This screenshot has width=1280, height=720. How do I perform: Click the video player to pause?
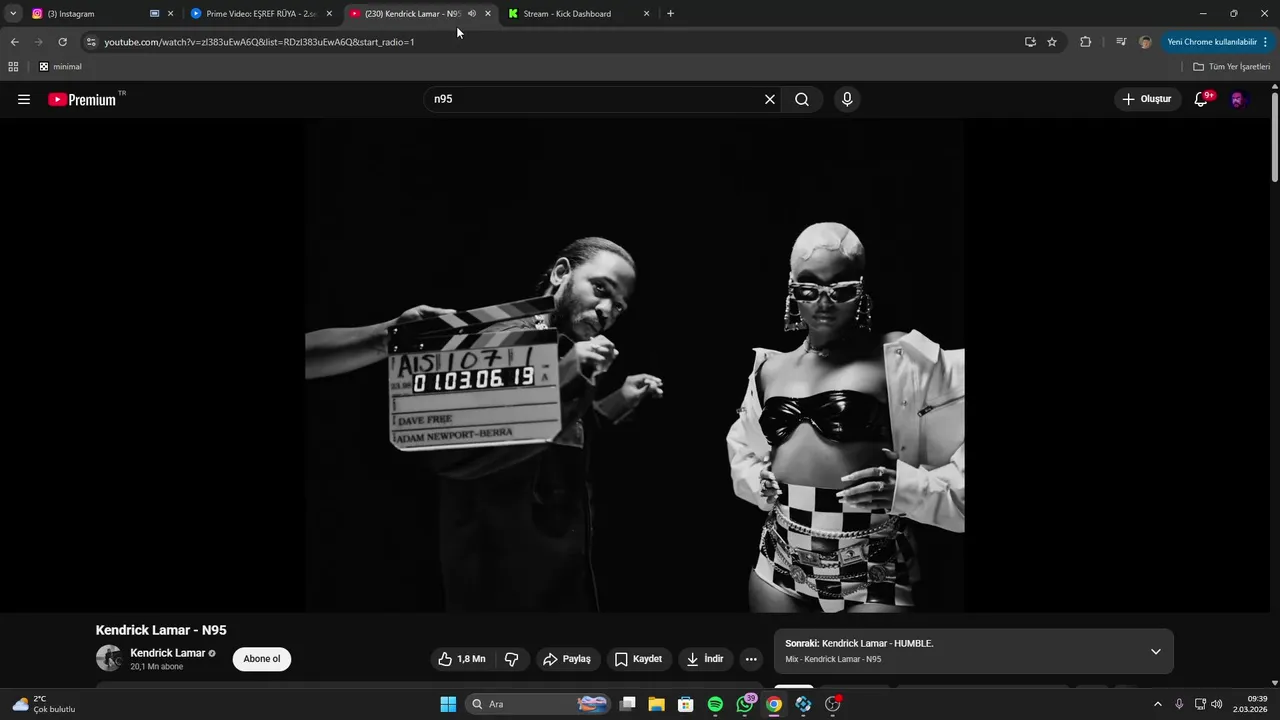[x=635, y=366]
